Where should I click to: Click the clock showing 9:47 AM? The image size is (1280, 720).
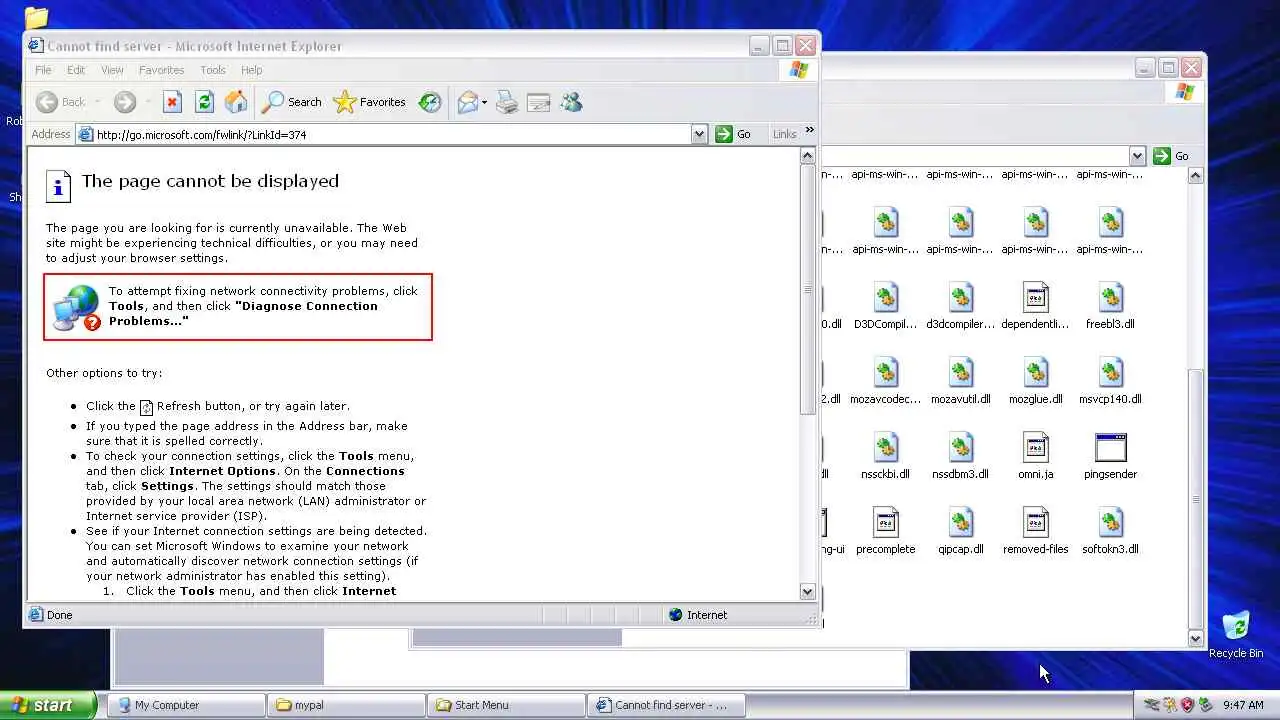1243,705
